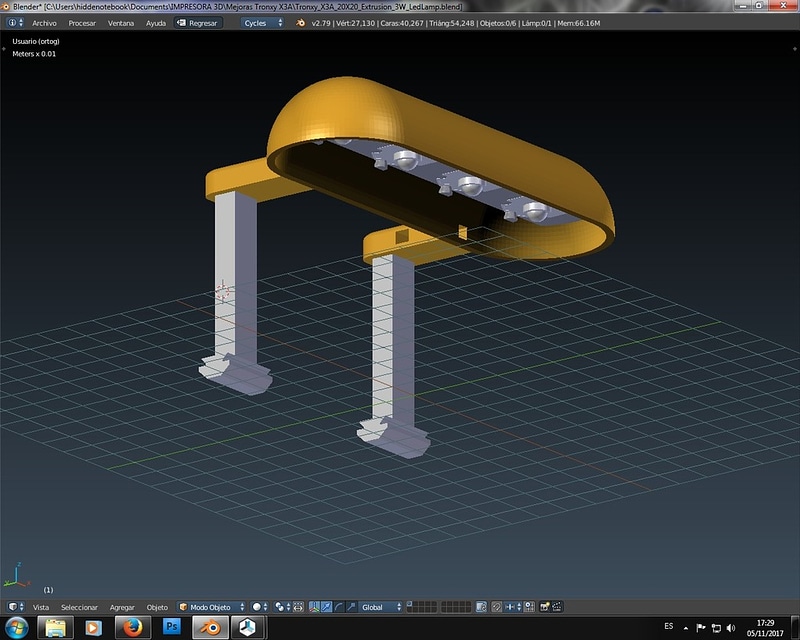
Task: Click the Lámp:0/1 statistic
Action: [x=536, y=23]
